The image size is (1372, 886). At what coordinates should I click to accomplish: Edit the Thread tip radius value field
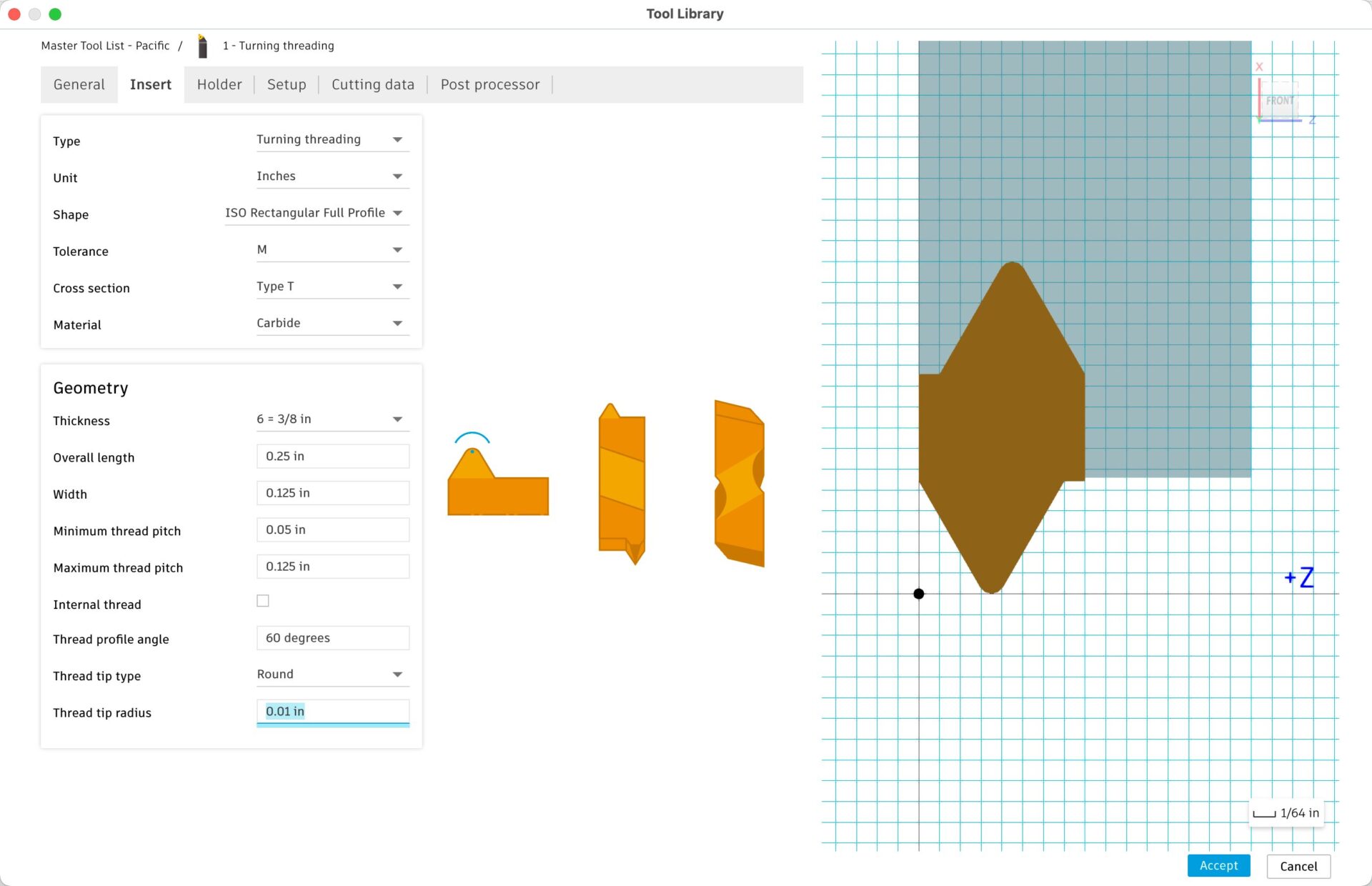(x=333, y=711)
